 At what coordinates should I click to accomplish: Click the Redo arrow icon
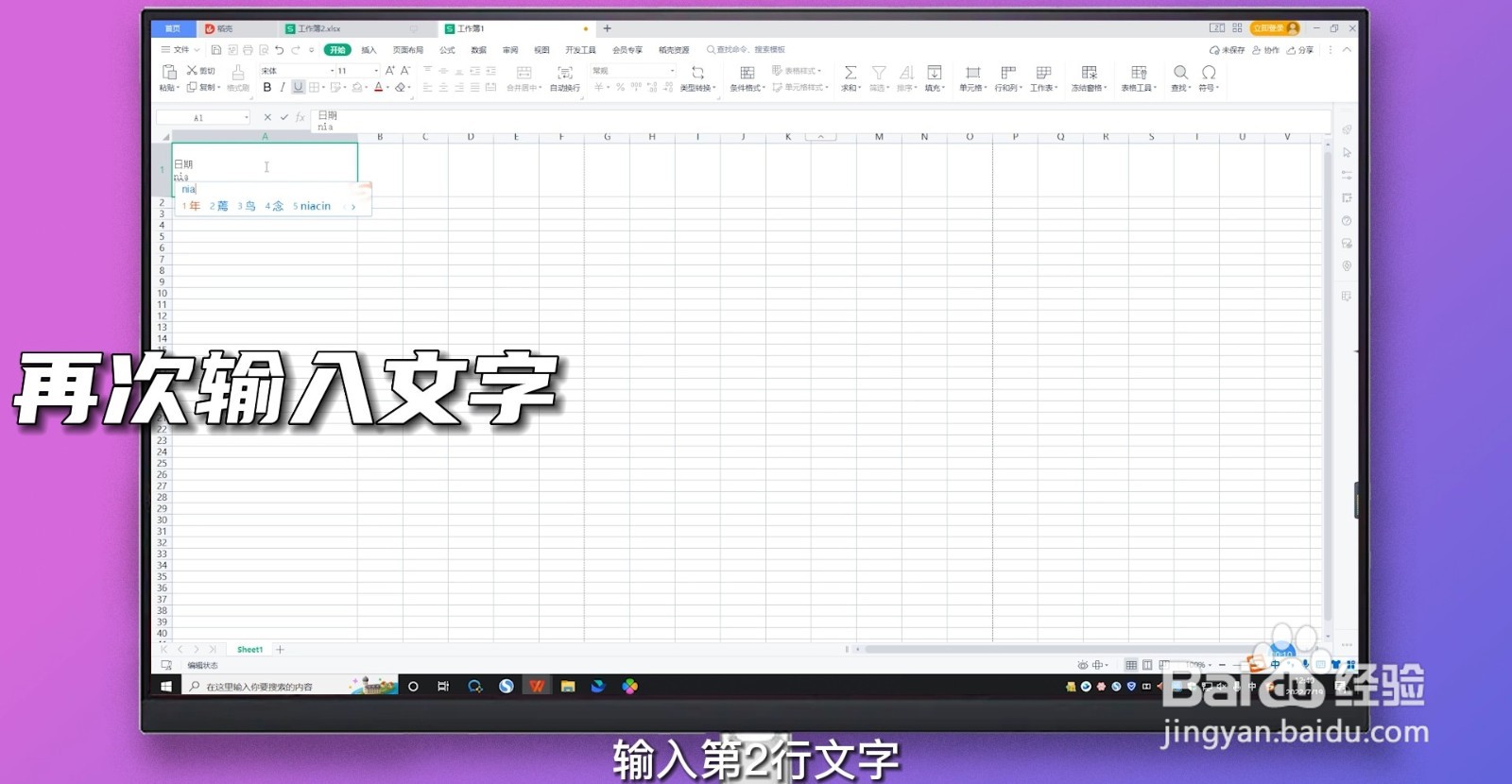pyautogui.click(x=296, y=50)
